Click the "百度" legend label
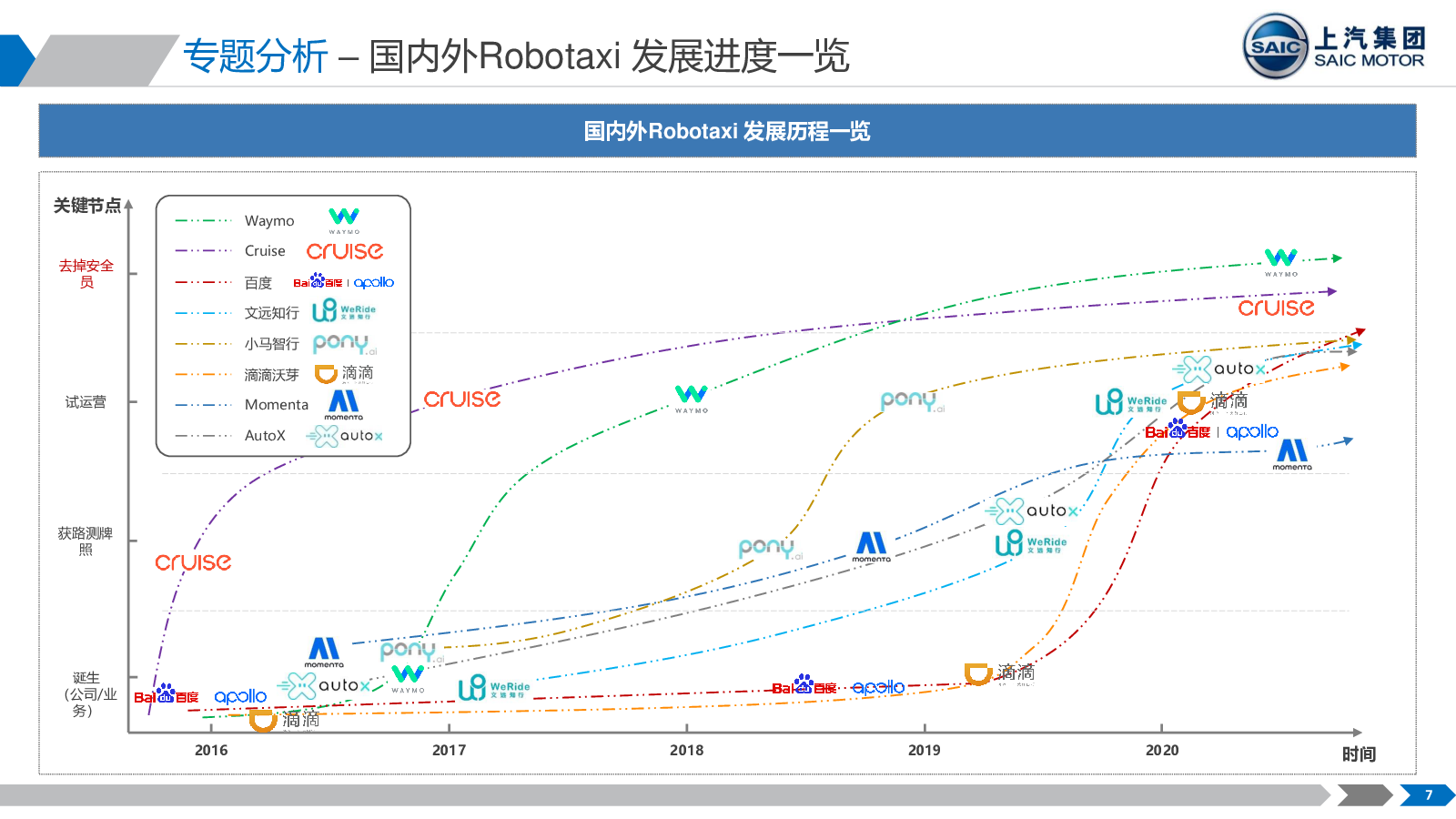This screenshot has width=1456, height=819. tap(258, 283)
